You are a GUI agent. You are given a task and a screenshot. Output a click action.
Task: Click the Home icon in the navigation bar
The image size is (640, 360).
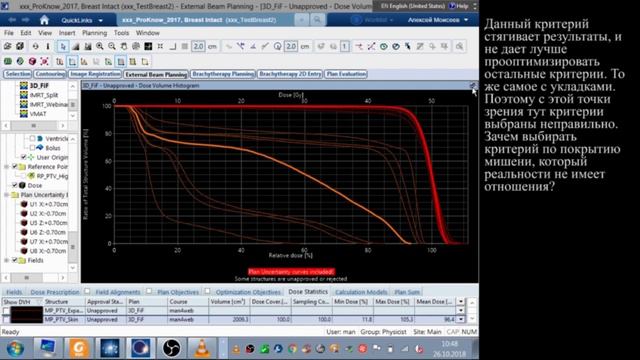(44, 20)
